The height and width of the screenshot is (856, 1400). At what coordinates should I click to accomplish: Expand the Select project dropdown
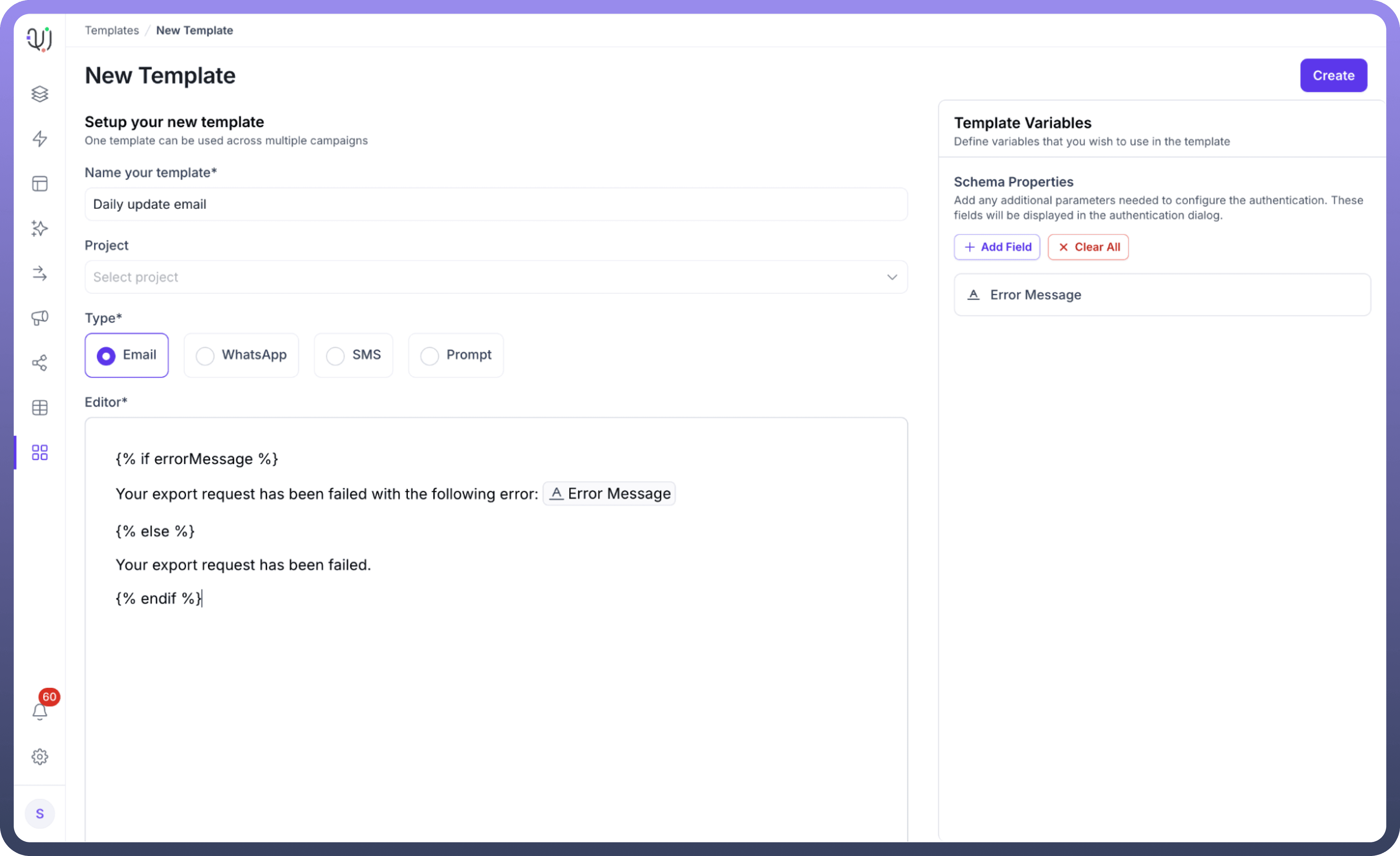tap(495, 277)
